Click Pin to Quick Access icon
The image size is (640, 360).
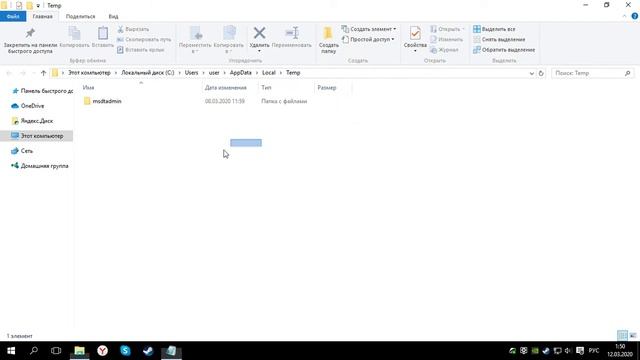point(30,33)
